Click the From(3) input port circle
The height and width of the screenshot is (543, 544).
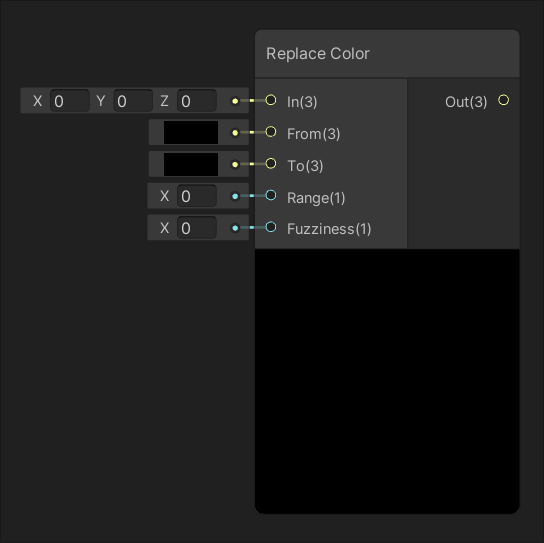tap(271, 132)
